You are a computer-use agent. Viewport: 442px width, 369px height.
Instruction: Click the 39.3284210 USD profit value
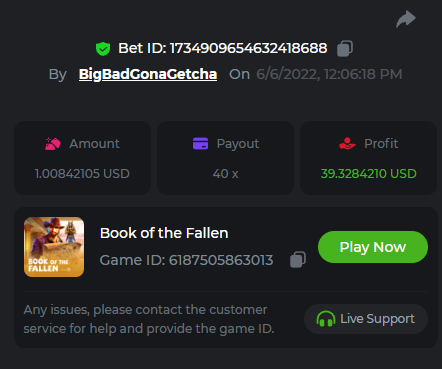[x=368, y=174]
